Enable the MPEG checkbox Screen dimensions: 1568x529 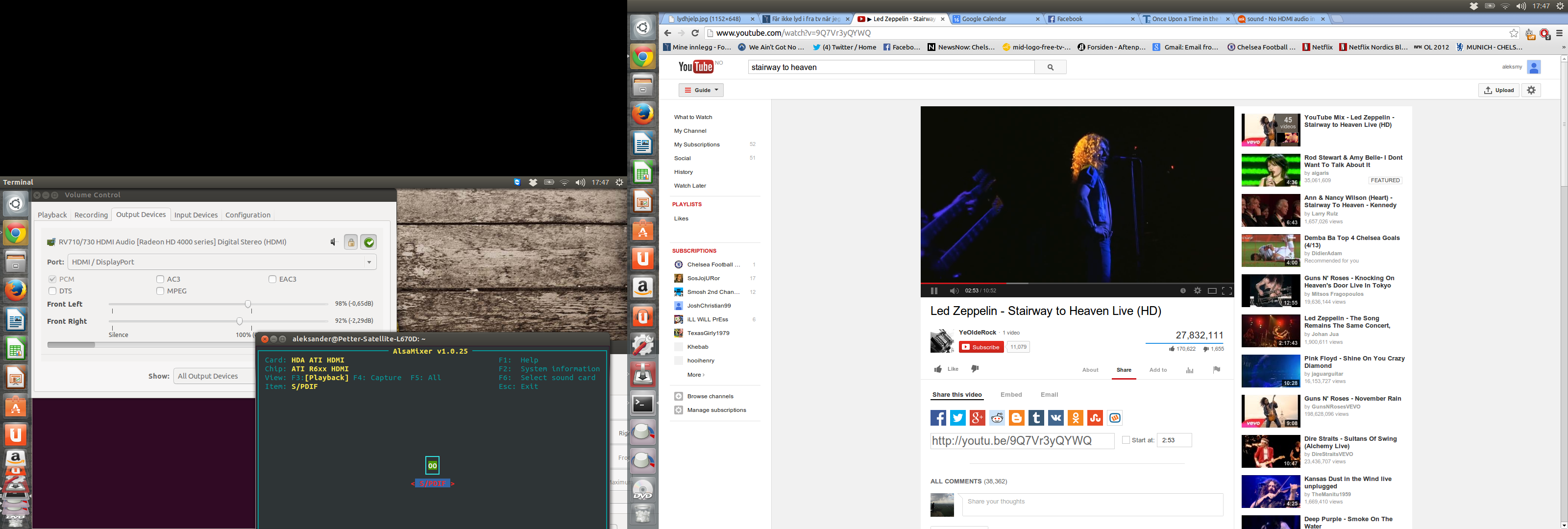click(160, 291)
